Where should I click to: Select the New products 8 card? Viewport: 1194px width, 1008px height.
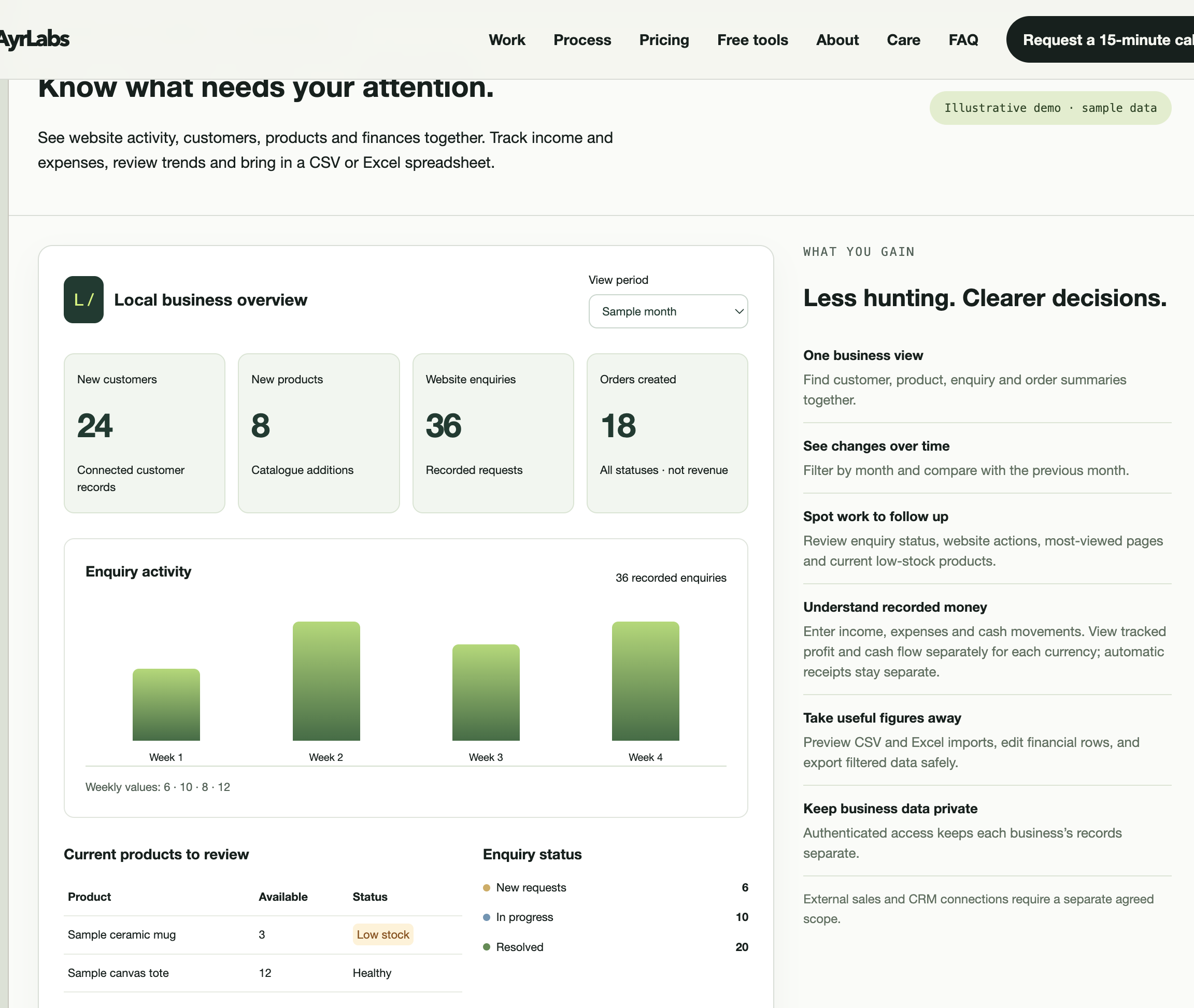point(318,433)
